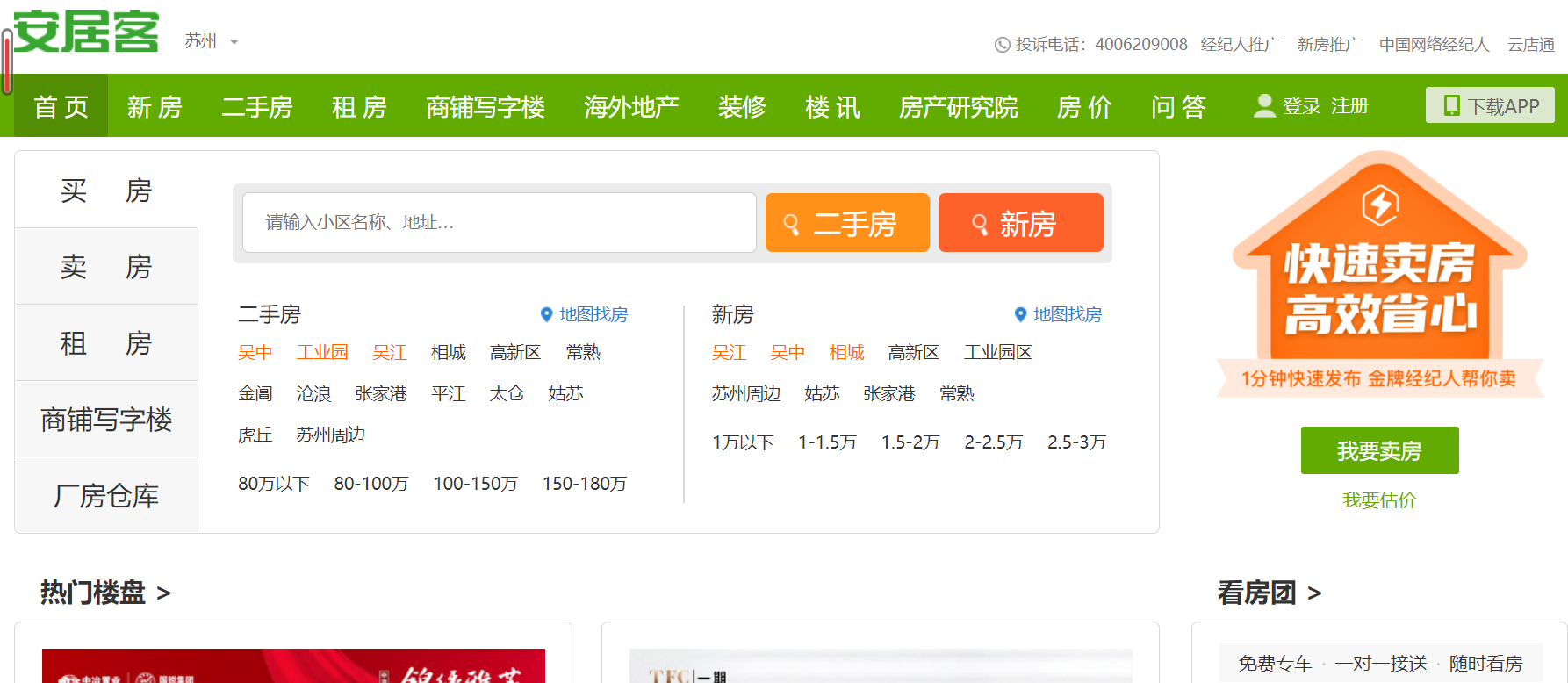
Task: Open 地图找房 under the 新房 section
Action: (1058, 314)
